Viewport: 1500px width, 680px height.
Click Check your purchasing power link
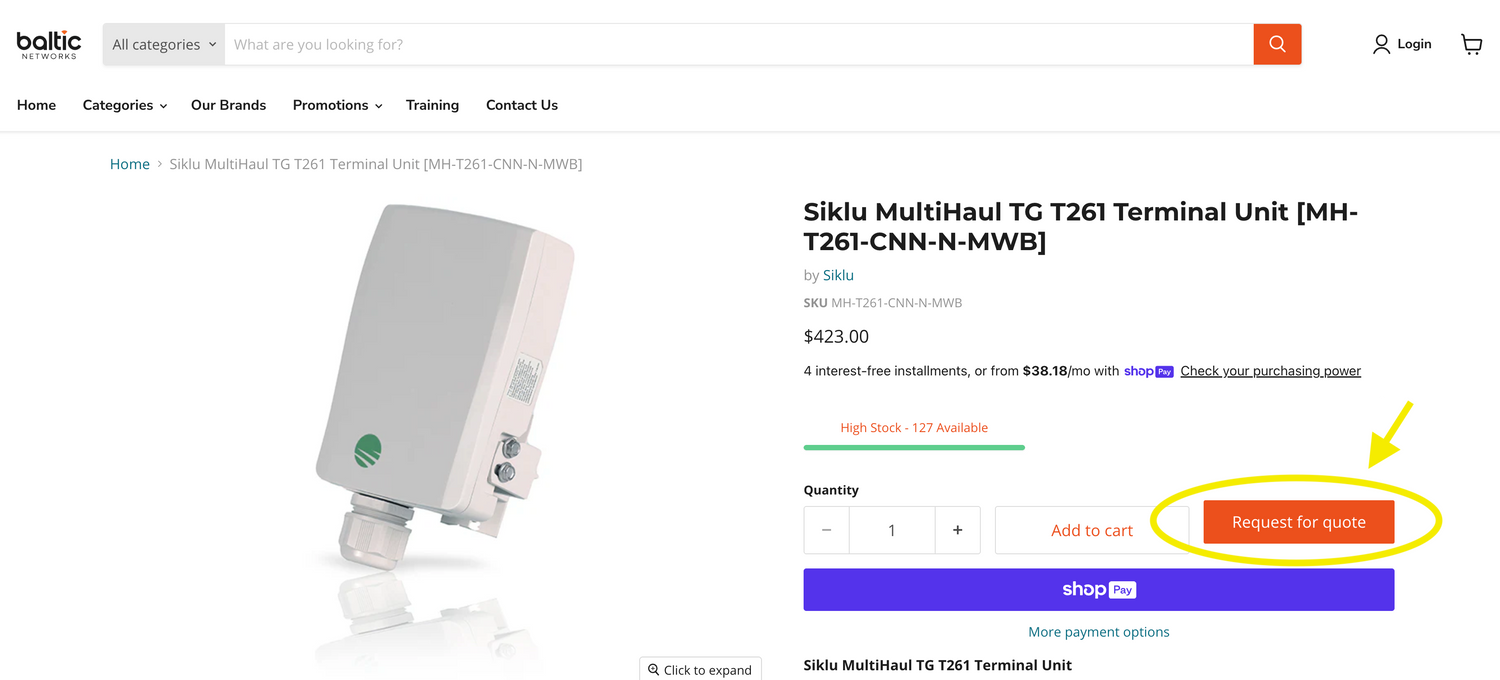tap(1270, 371)
